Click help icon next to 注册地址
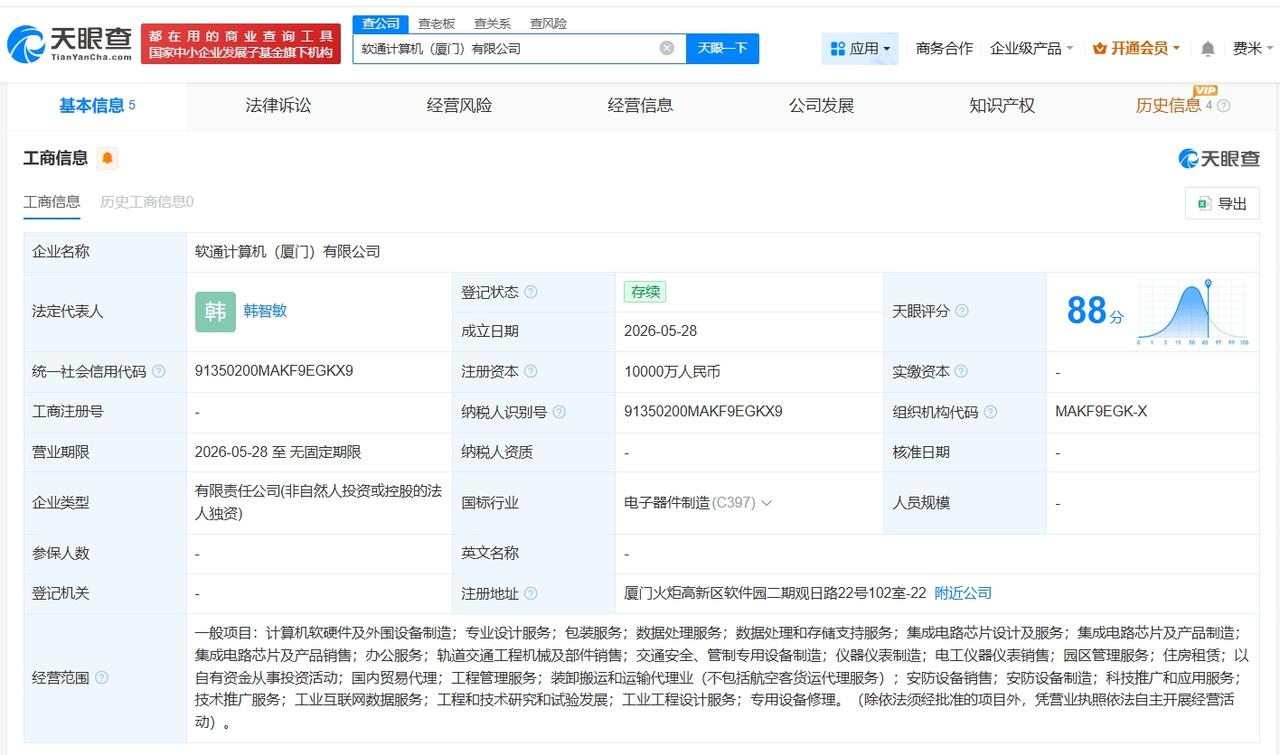Viewport: 1280px width, 755px height. [x=530, y=594]
